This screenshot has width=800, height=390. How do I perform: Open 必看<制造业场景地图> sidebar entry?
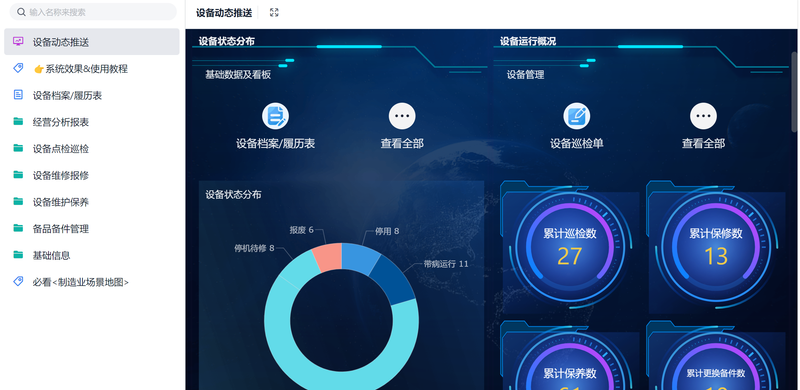tap(92, 281)
